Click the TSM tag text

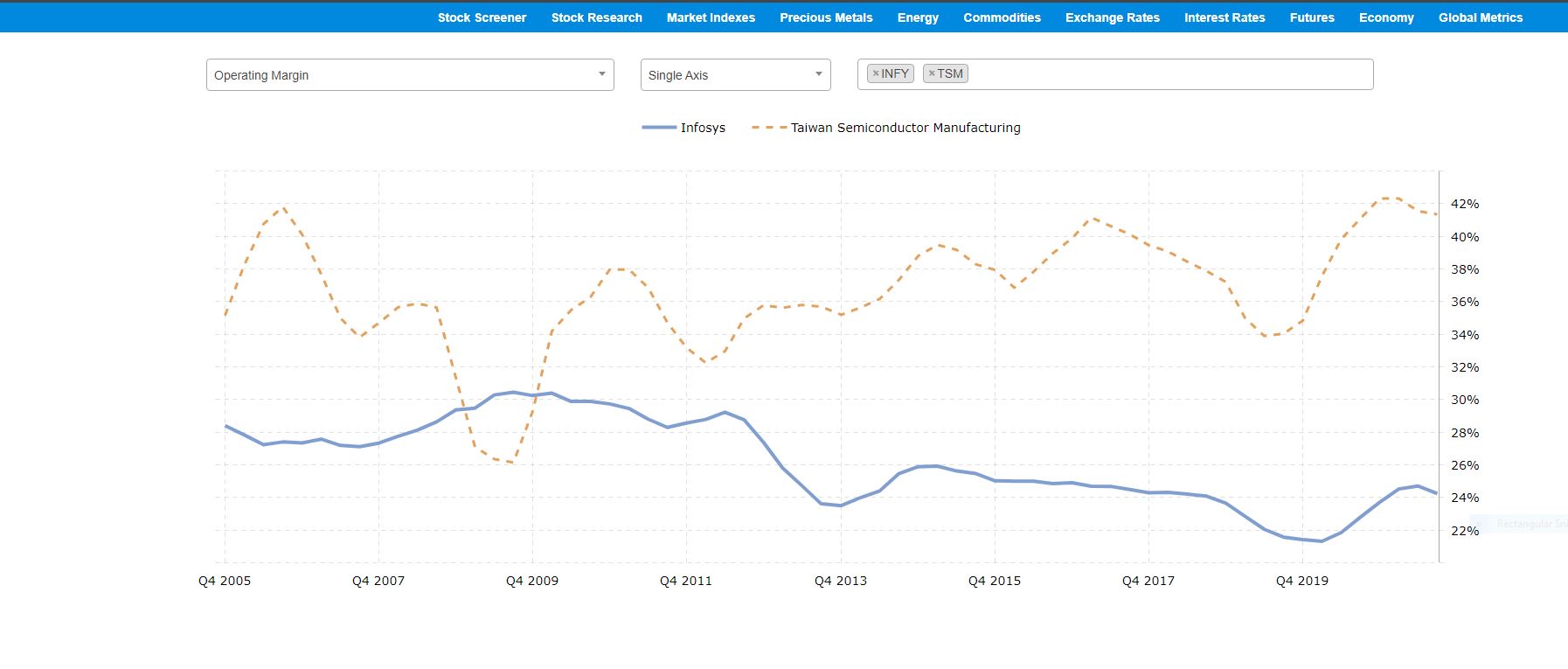(950, 73)
